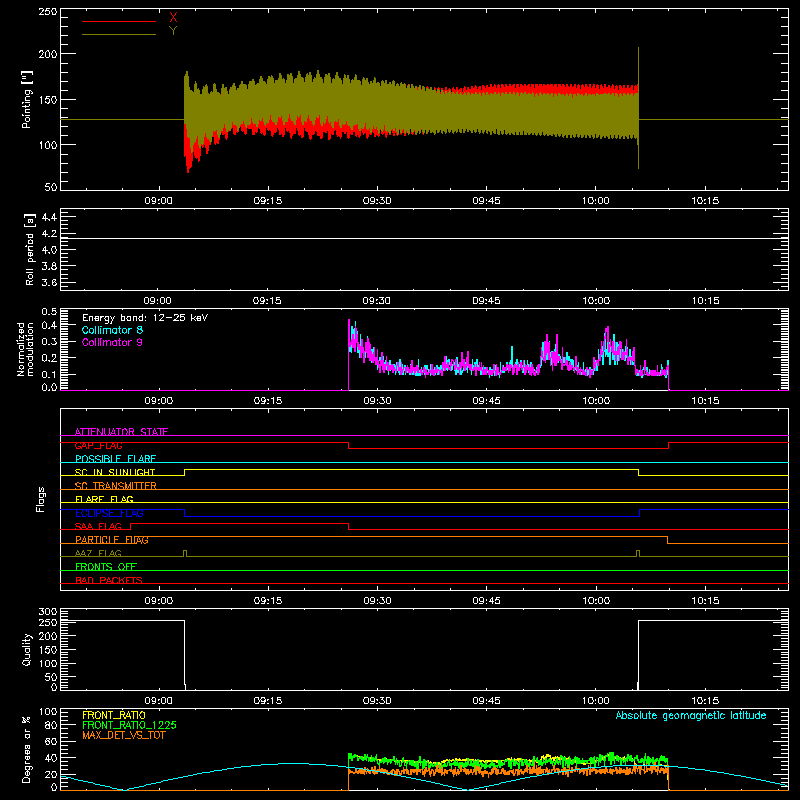Select the cyan "Collimator 8" legend entry
Screen dimensions: 800x800
pos(112,330)
